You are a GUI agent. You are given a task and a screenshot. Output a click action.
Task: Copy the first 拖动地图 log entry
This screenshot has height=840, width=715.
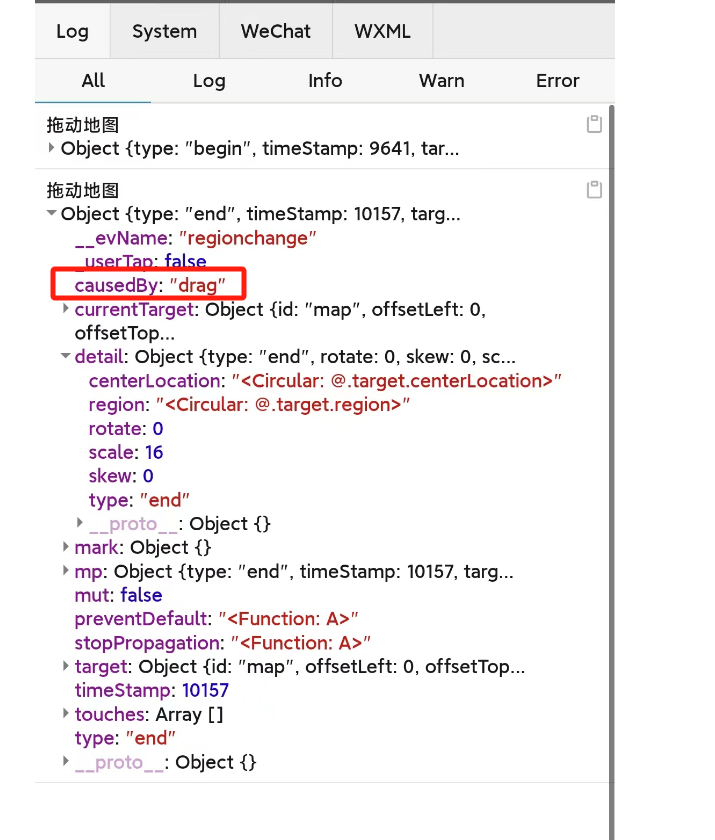[x=594, y=124]
